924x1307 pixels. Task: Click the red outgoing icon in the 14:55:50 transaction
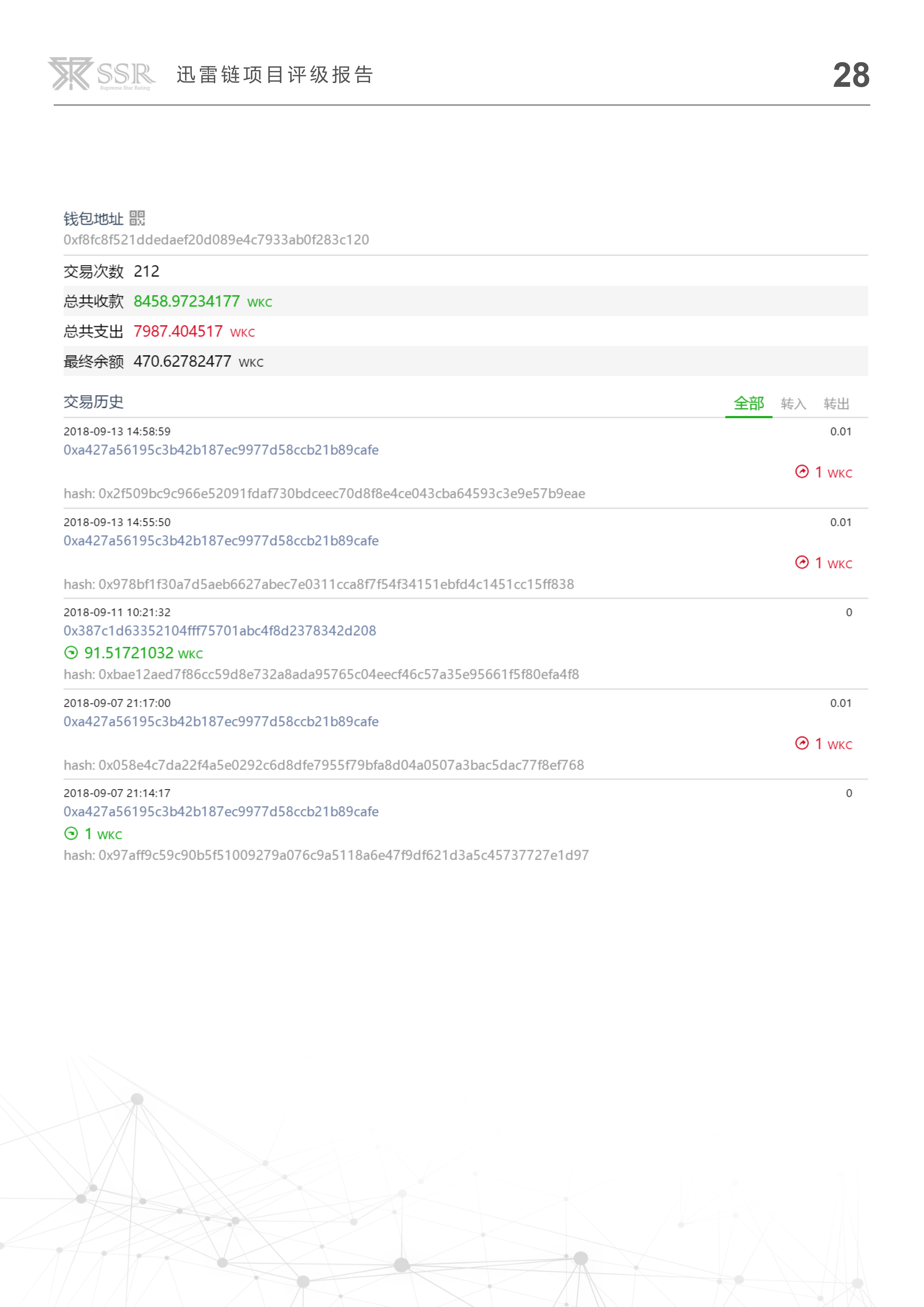tap(802, 563)
